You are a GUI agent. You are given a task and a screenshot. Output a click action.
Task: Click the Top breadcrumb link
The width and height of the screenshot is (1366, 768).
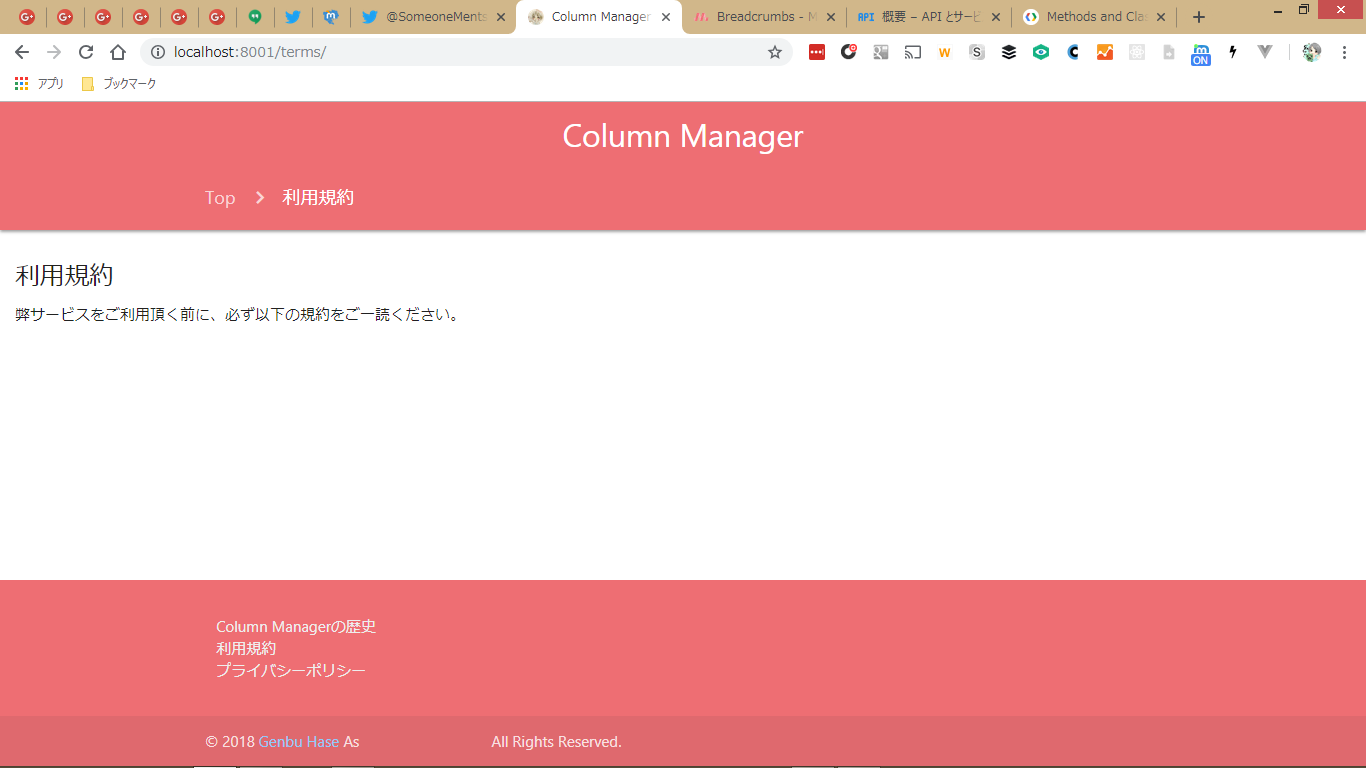click(220, 198)
